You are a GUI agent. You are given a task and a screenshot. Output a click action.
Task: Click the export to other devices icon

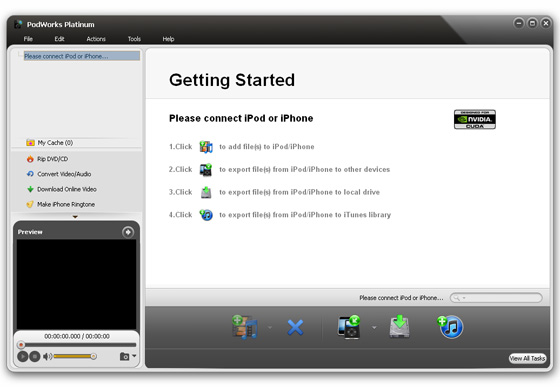tap(349, 327)
